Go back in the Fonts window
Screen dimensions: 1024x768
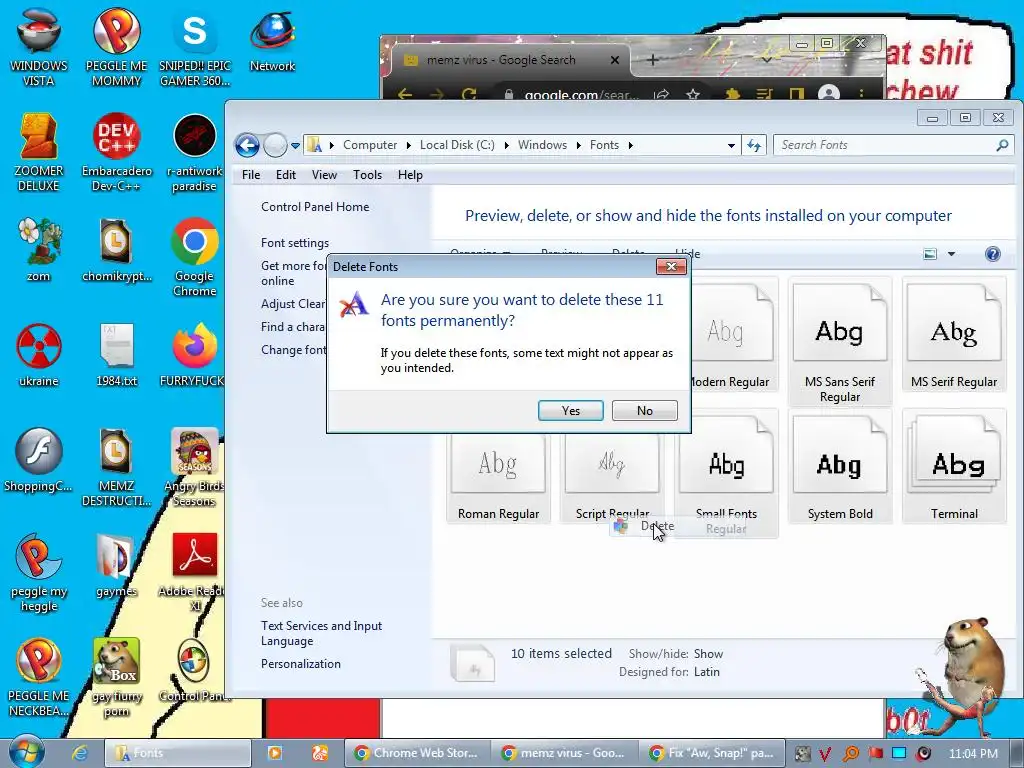click(248, 145)
